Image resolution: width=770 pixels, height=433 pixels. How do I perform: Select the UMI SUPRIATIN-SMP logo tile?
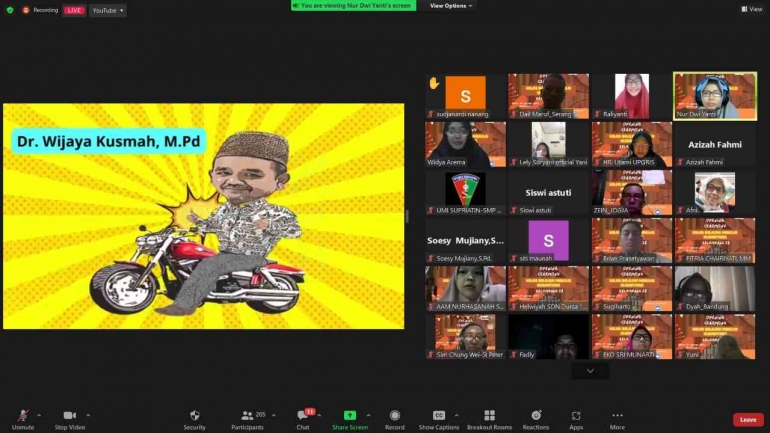click(x=466, y=192)
